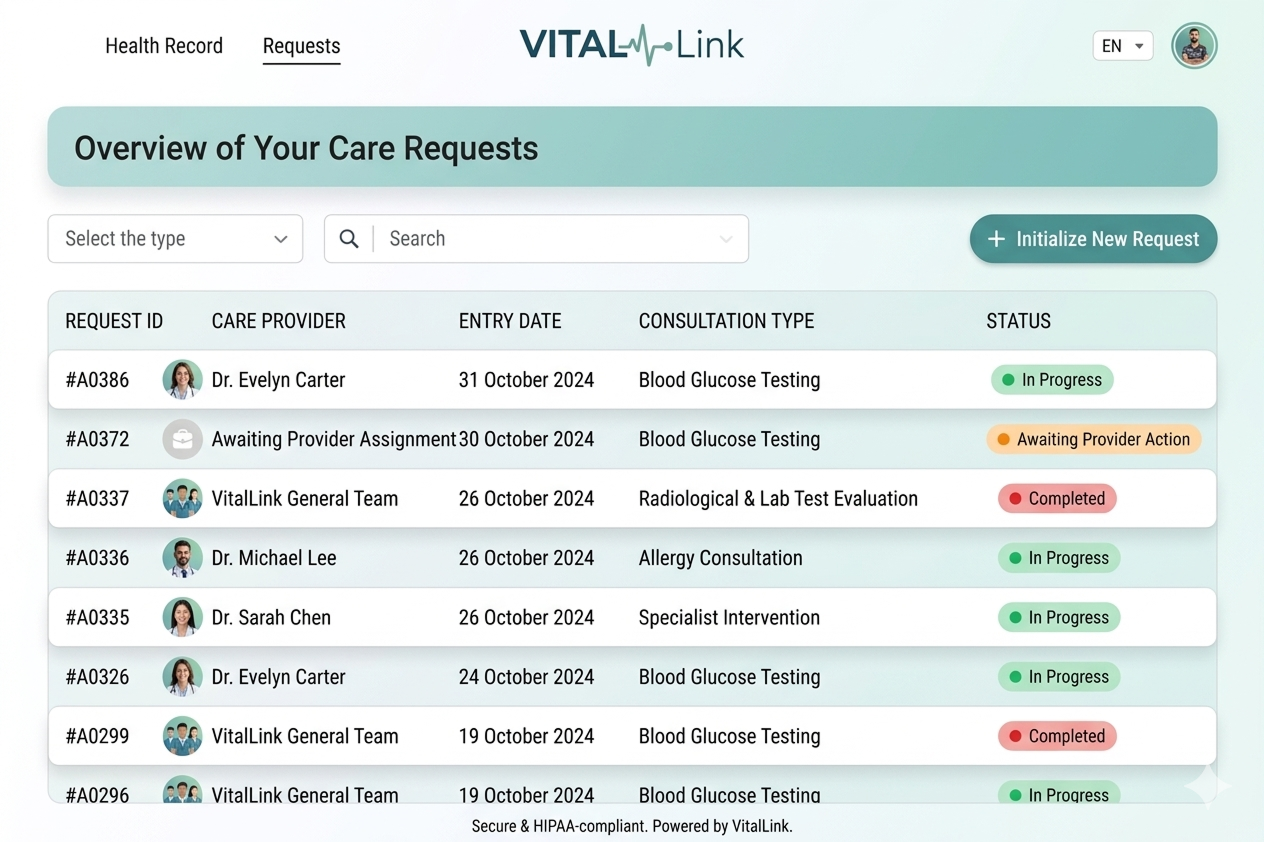Click the plus icon on Initialize New Request

[996, 239]
